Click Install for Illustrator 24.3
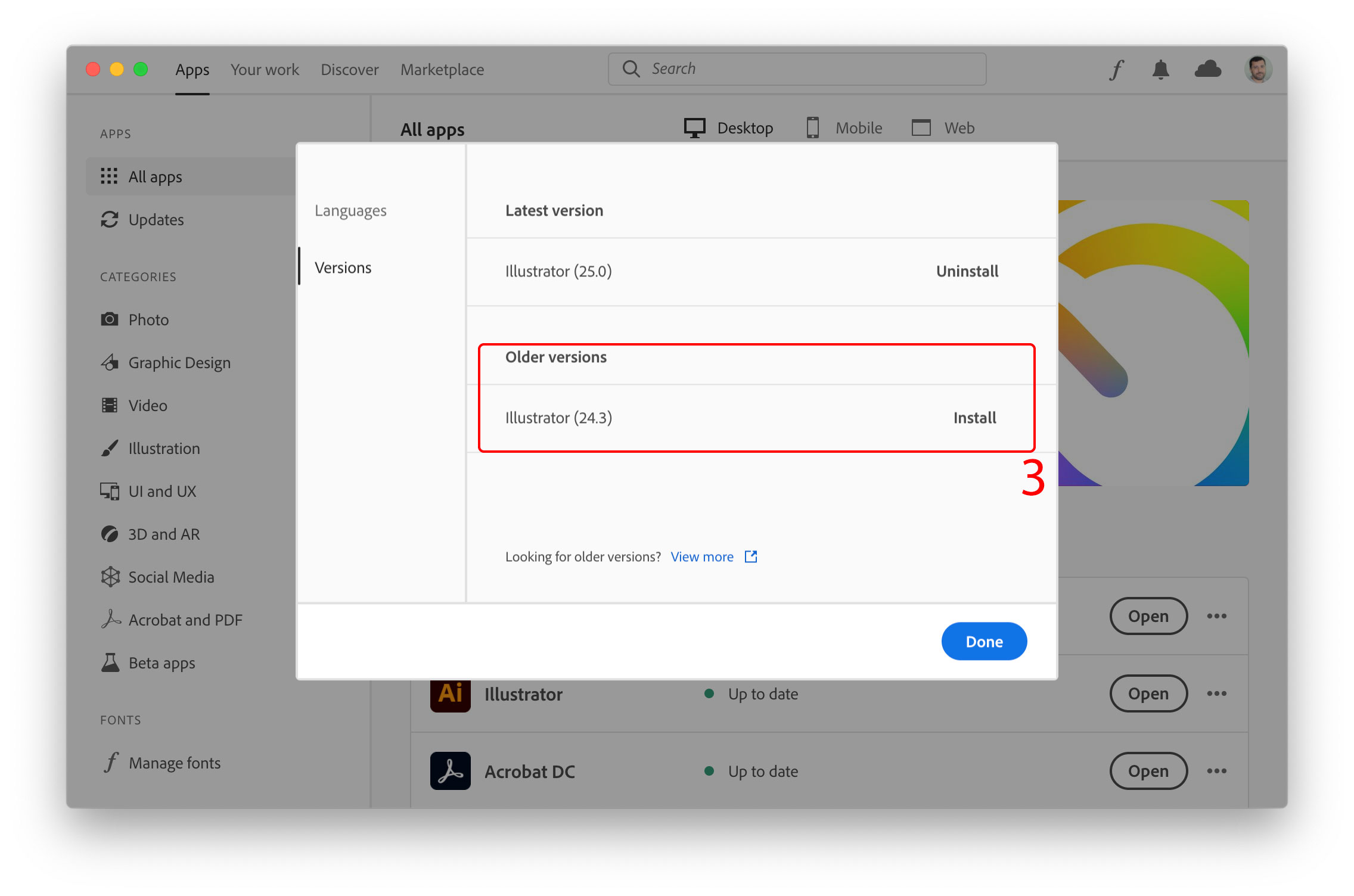 pos(975,417)
